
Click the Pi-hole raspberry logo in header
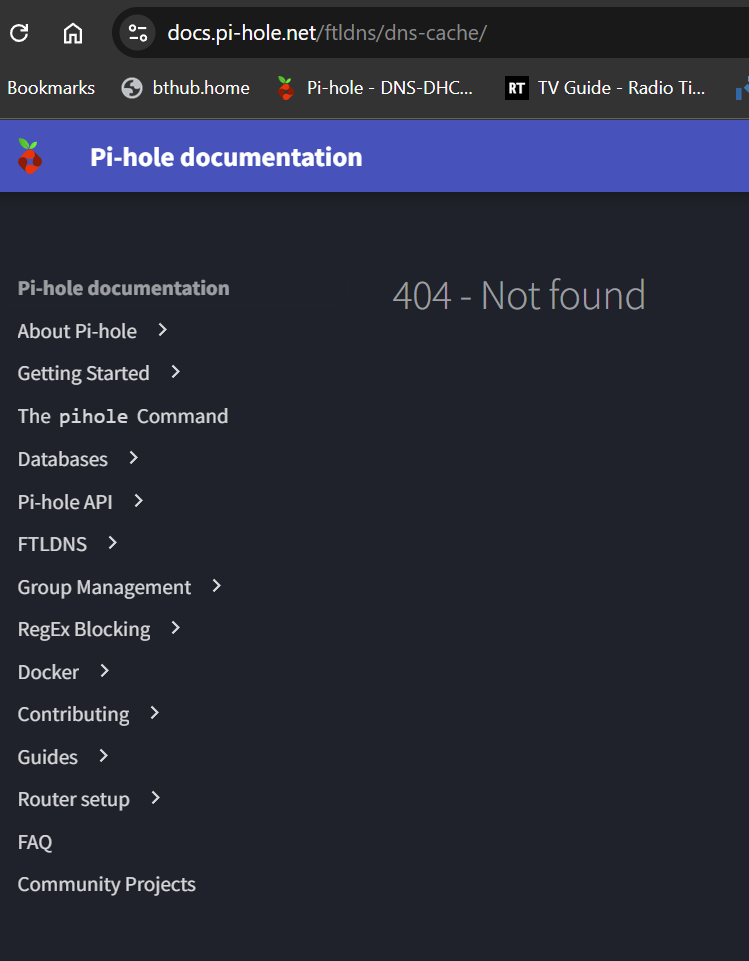(x=29, y=156)
